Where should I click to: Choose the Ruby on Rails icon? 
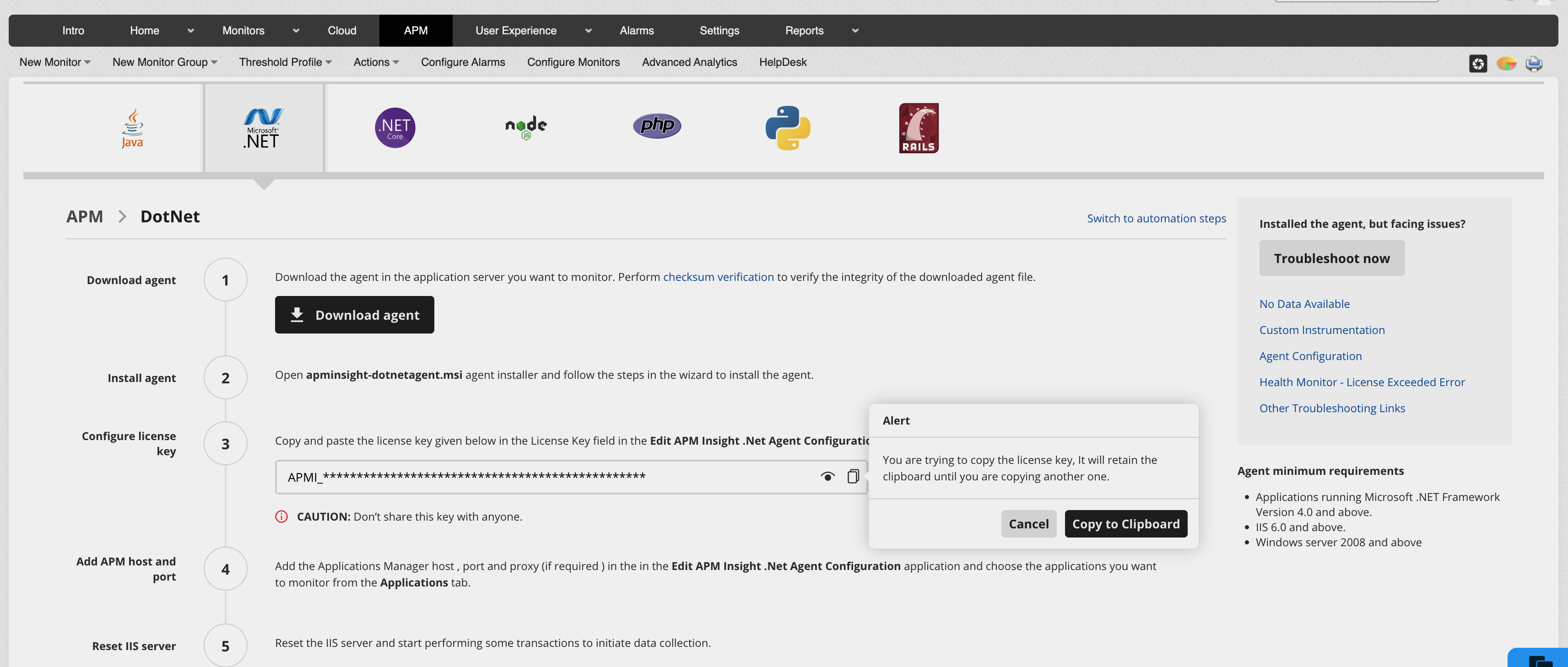tap(919, 128)
